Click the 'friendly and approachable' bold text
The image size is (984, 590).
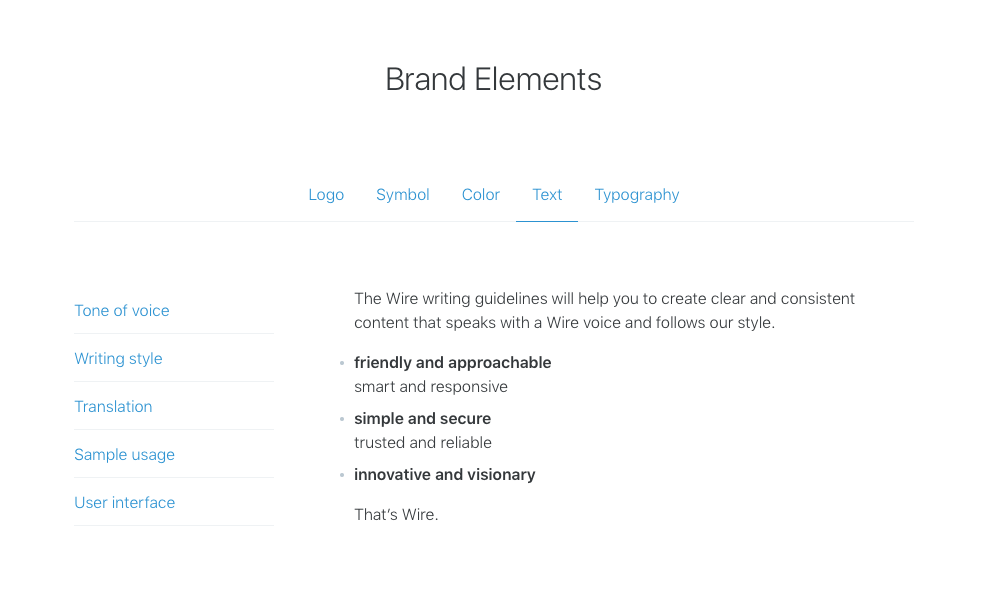[x=452, y=362]
